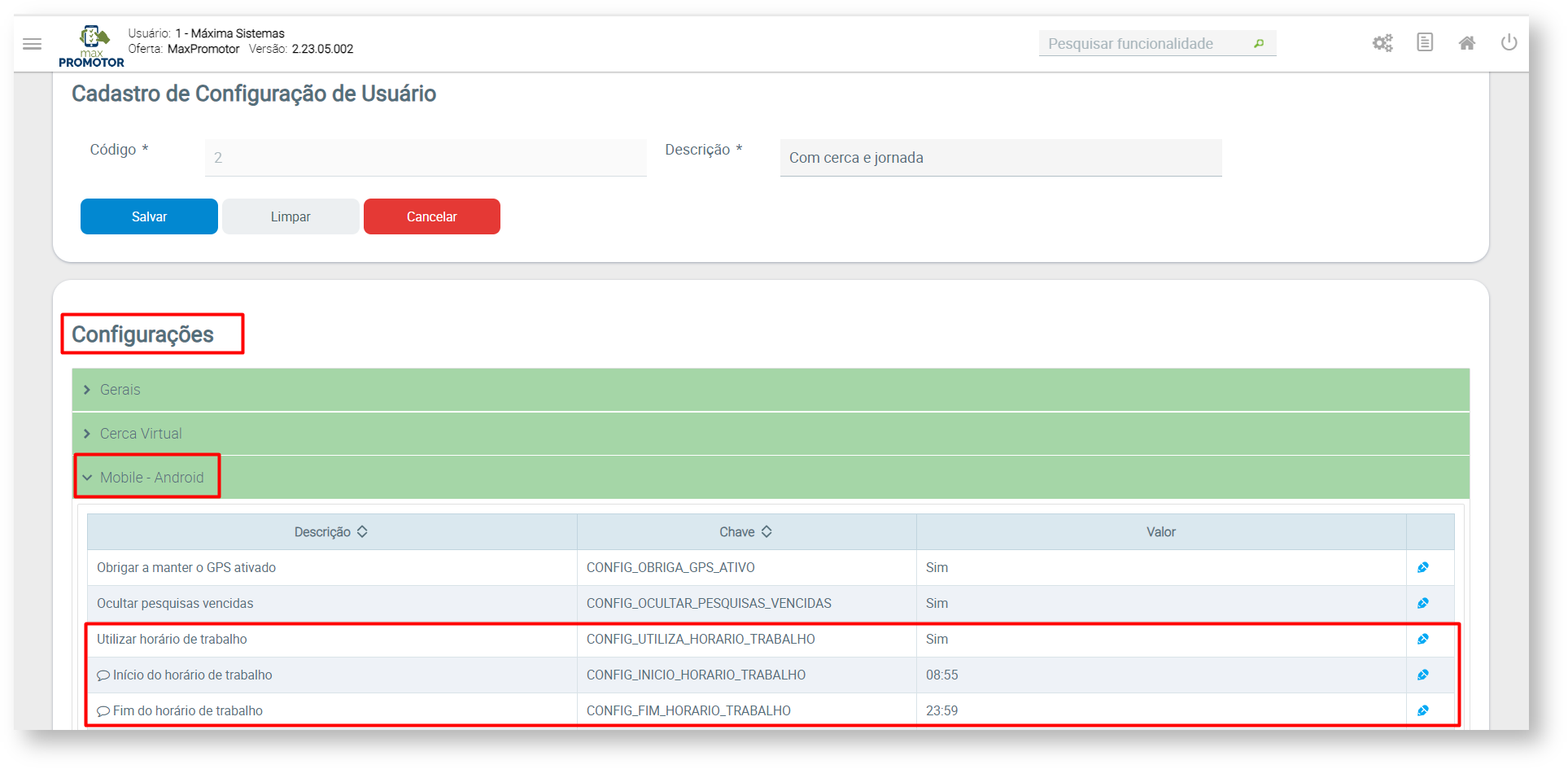Edit the Ocultar pesquisas vencidas setting

click(1422, 604)
